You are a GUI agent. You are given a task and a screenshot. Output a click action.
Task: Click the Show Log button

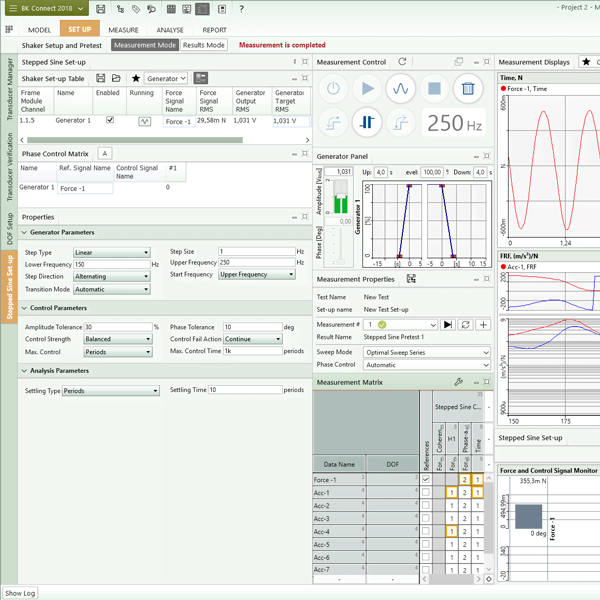pyautogui.click(x=20, y=593)
